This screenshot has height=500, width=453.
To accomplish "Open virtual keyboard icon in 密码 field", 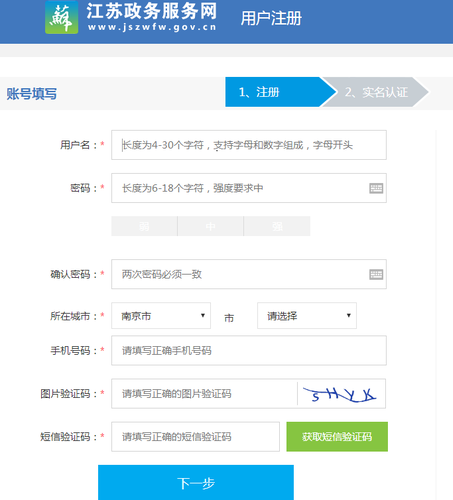I will (x=376, y=188).
